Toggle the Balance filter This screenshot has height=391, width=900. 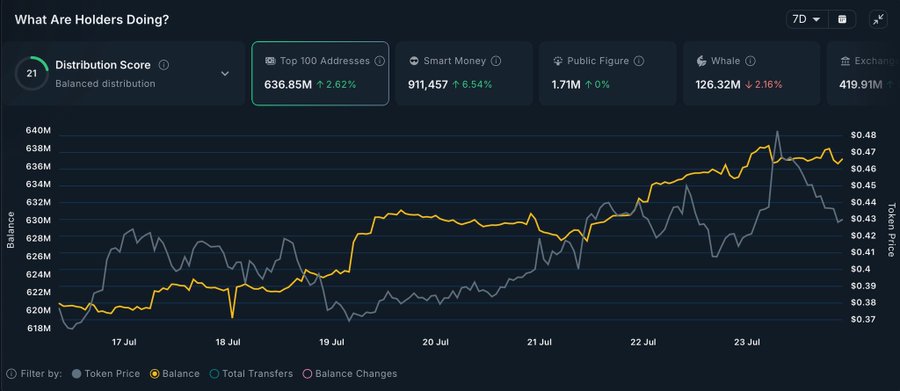pos(174,374)
